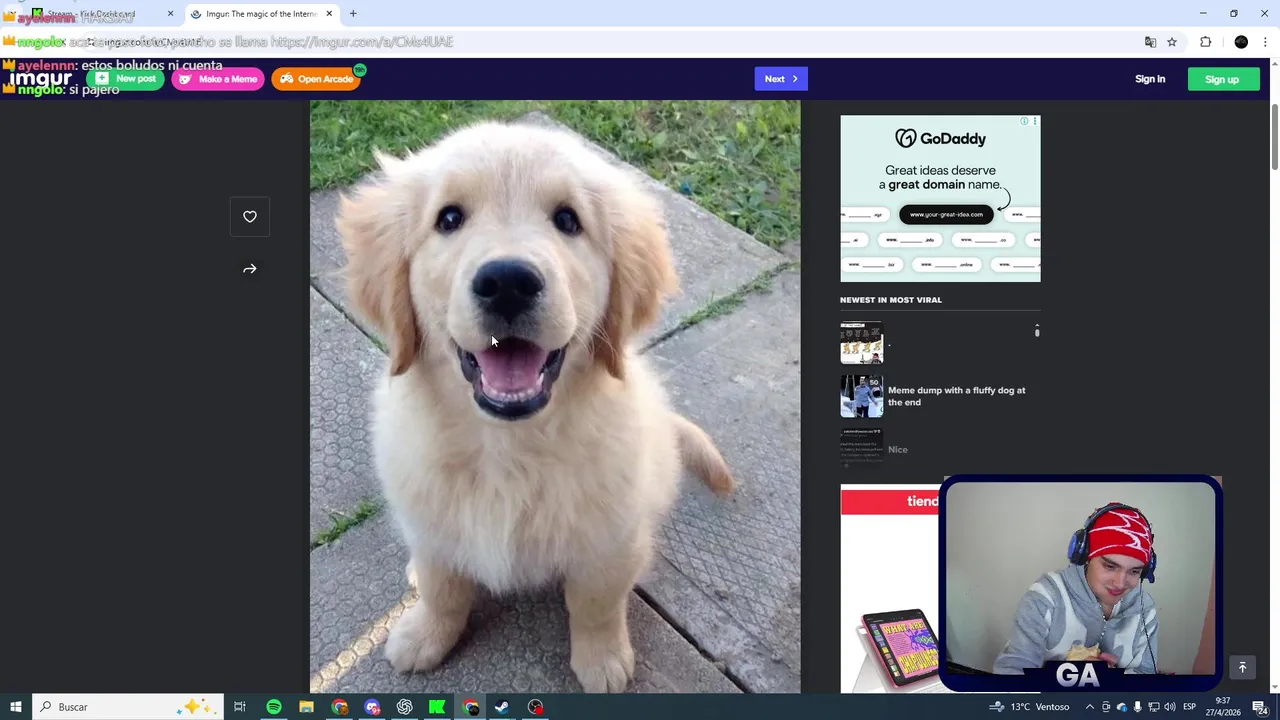Open the Chrome three-dot menu
1280x720 pixels.
tap(1266, 42)
